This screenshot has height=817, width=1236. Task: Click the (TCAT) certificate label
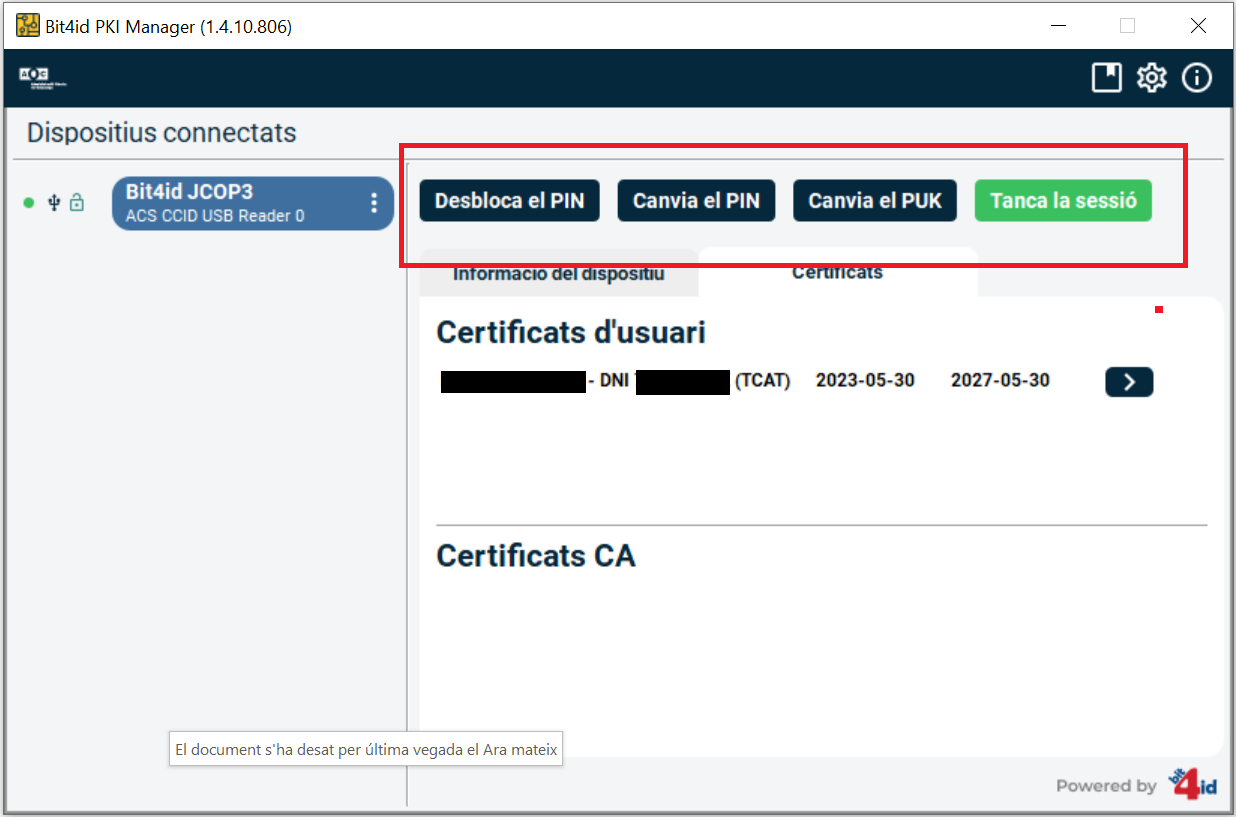point(762,380)
